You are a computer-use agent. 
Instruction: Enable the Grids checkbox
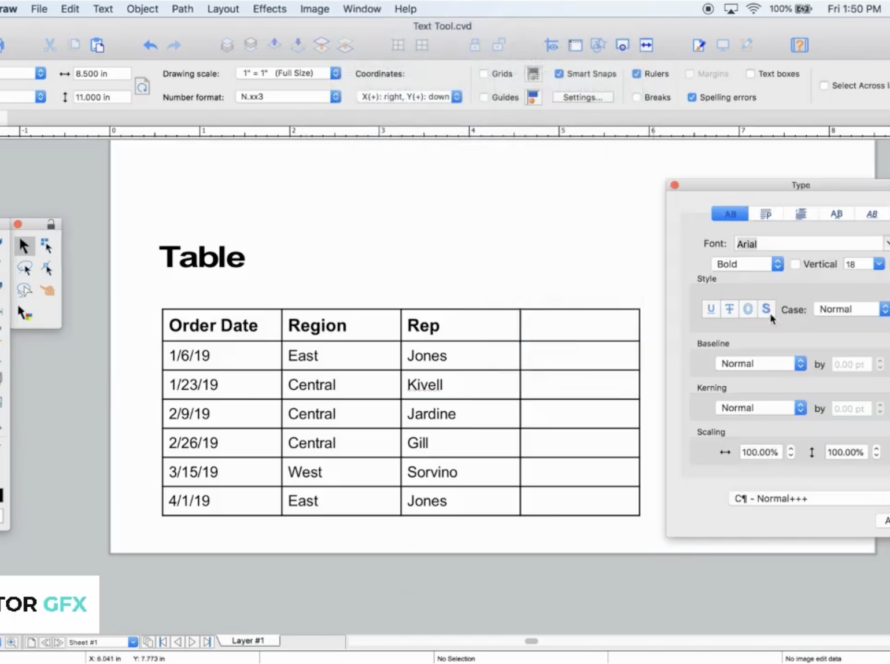tap(484, 74)
